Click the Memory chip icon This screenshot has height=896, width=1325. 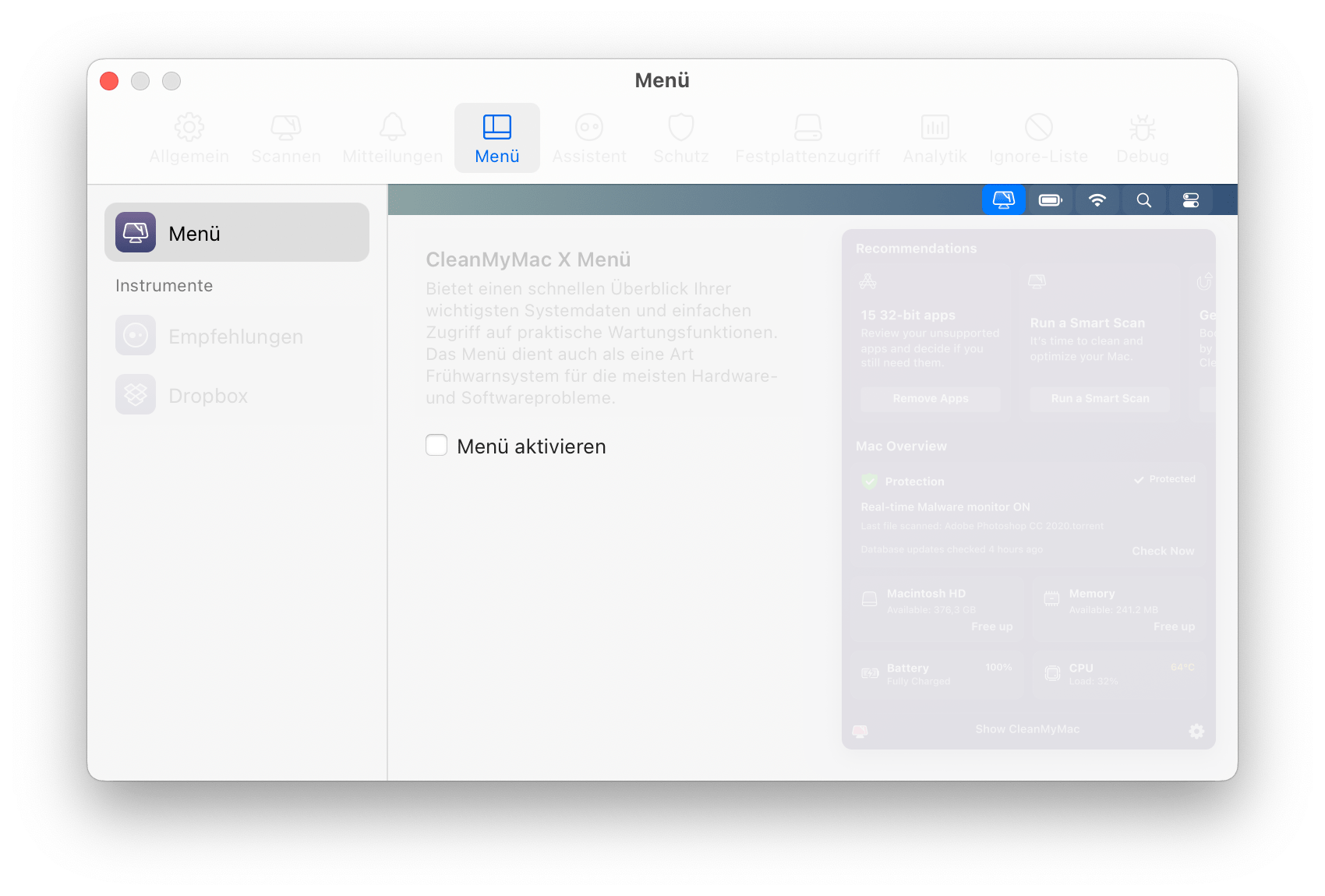coord(1051,598)
